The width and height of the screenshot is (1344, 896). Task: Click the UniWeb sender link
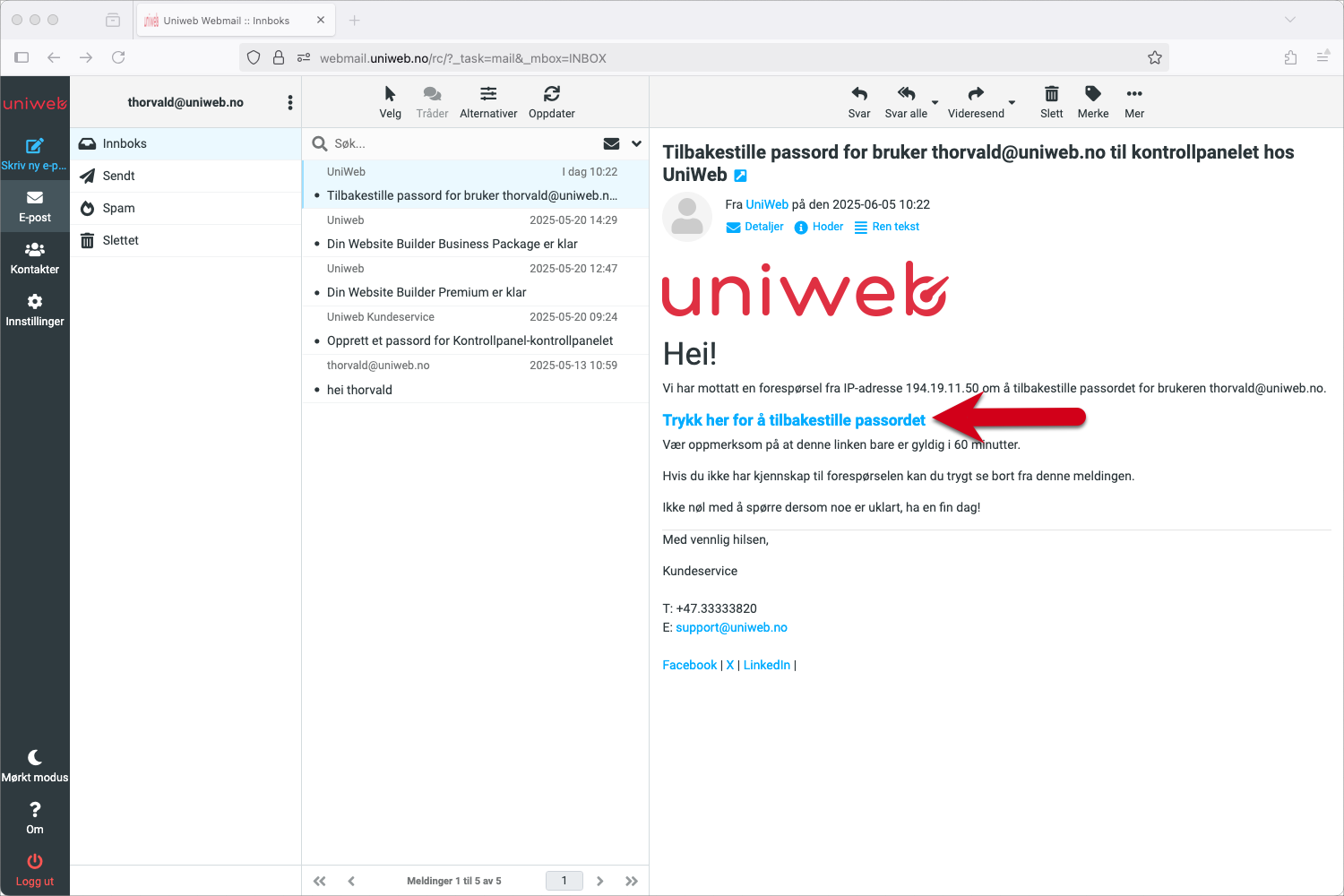tap(767, 204)
